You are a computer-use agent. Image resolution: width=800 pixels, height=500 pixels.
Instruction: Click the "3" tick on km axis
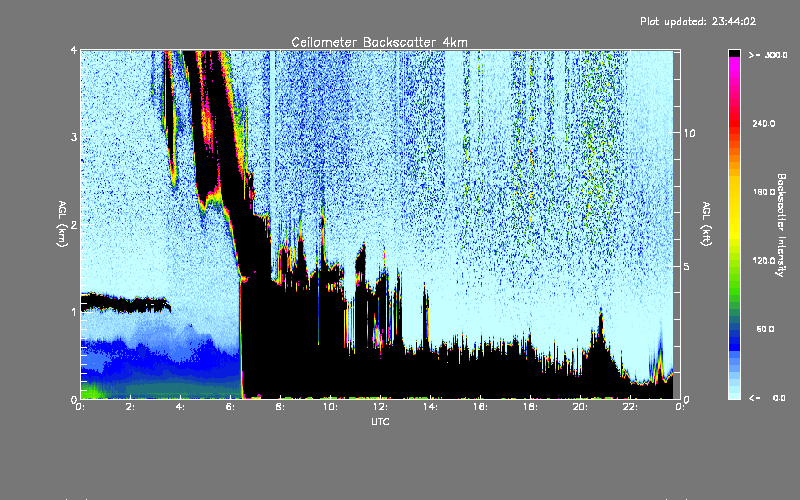tap(74, 137)
